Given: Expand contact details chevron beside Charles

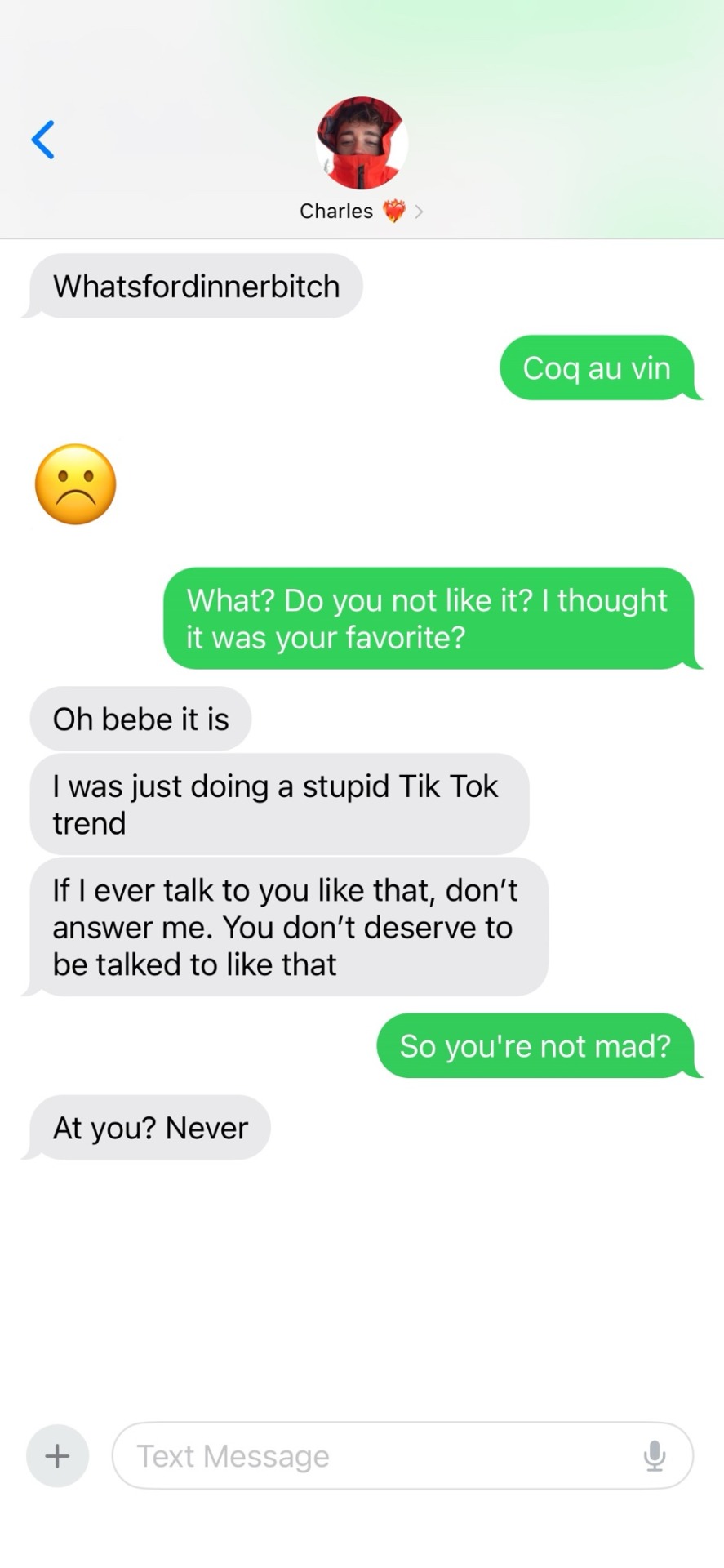Looking at the screenshot, I should point(419,212).
